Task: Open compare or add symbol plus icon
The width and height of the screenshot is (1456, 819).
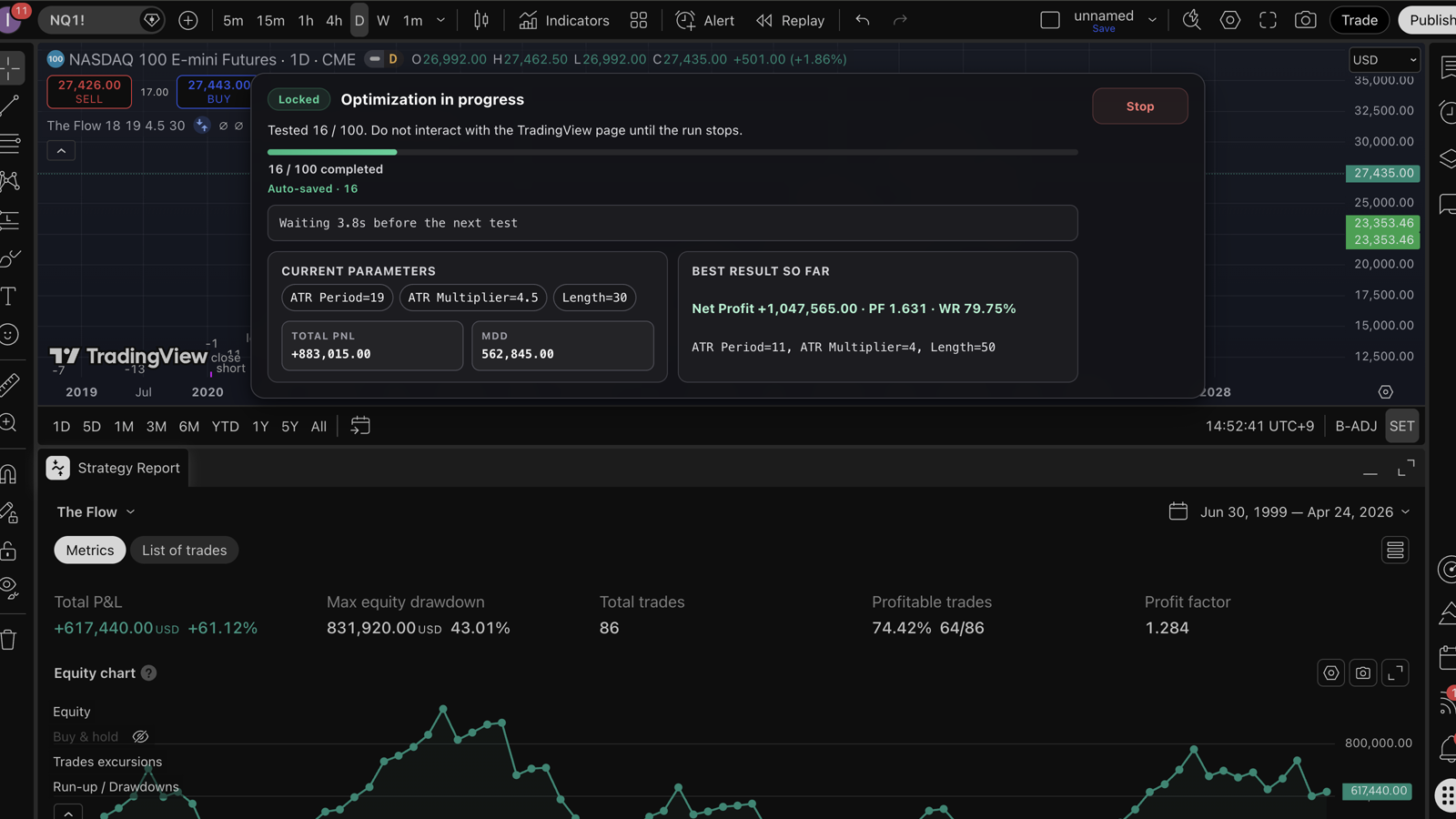Action: click(188, 20)
